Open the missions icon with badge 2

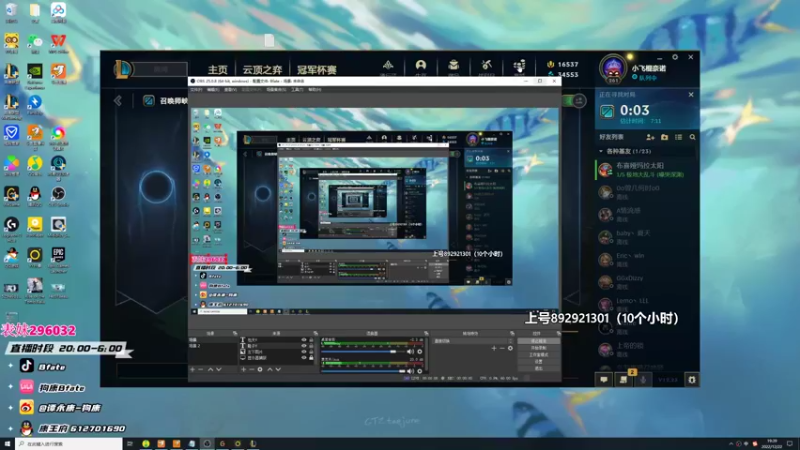(x=623, y=379)
